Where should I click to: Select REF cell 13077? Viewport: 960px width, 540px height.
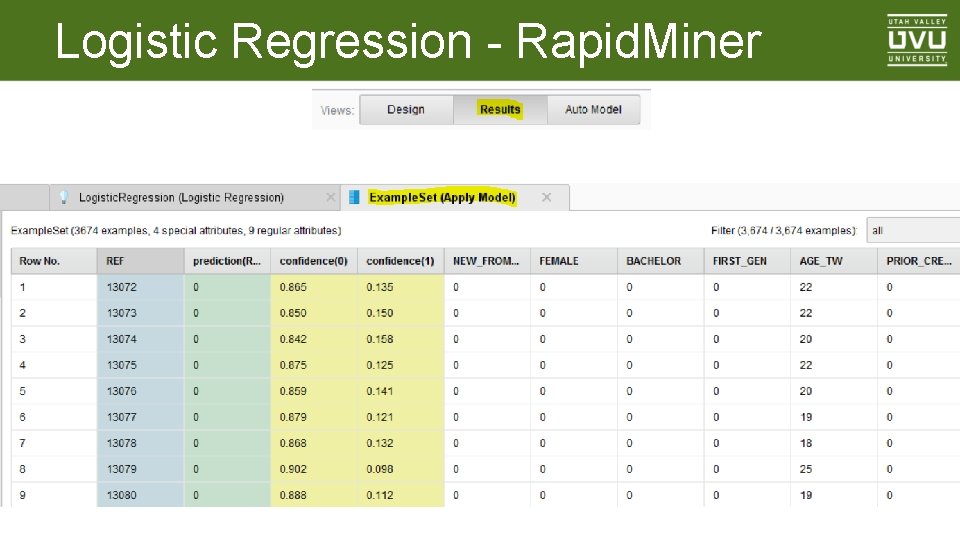pyautogui.click(x=140, y=417)
